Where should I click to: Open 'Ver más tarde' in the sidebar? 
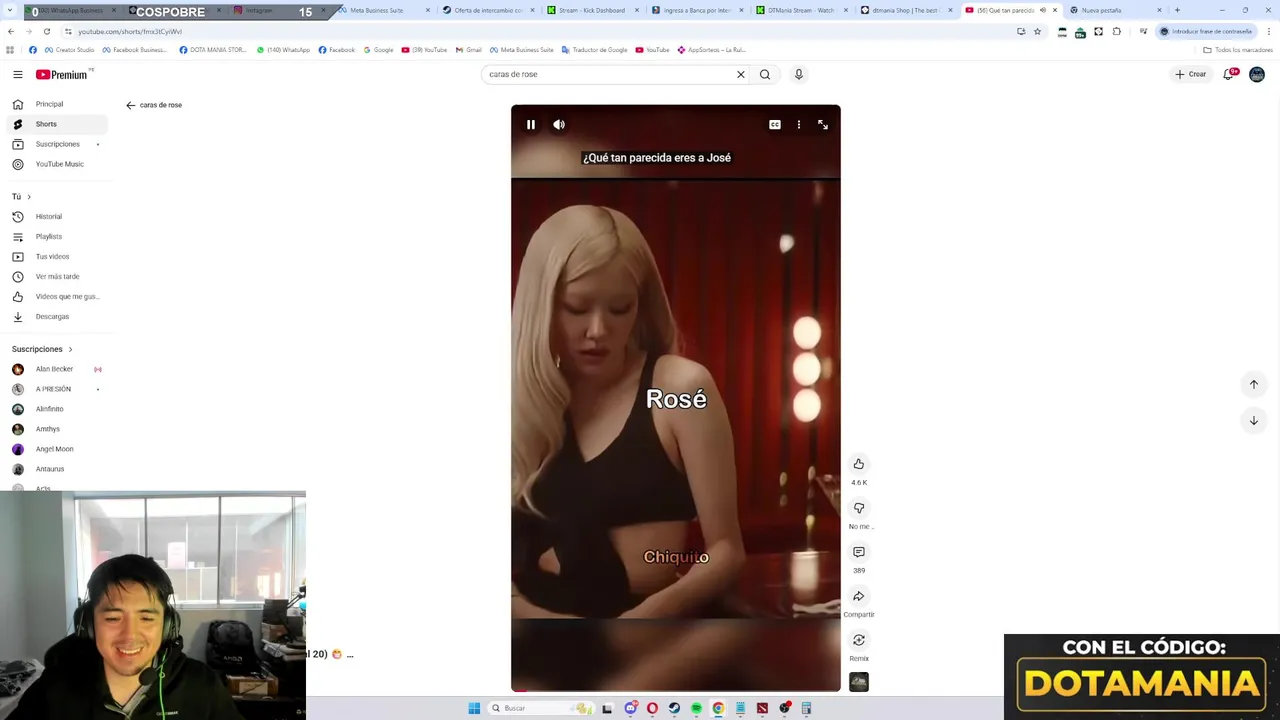pos(56,276)
